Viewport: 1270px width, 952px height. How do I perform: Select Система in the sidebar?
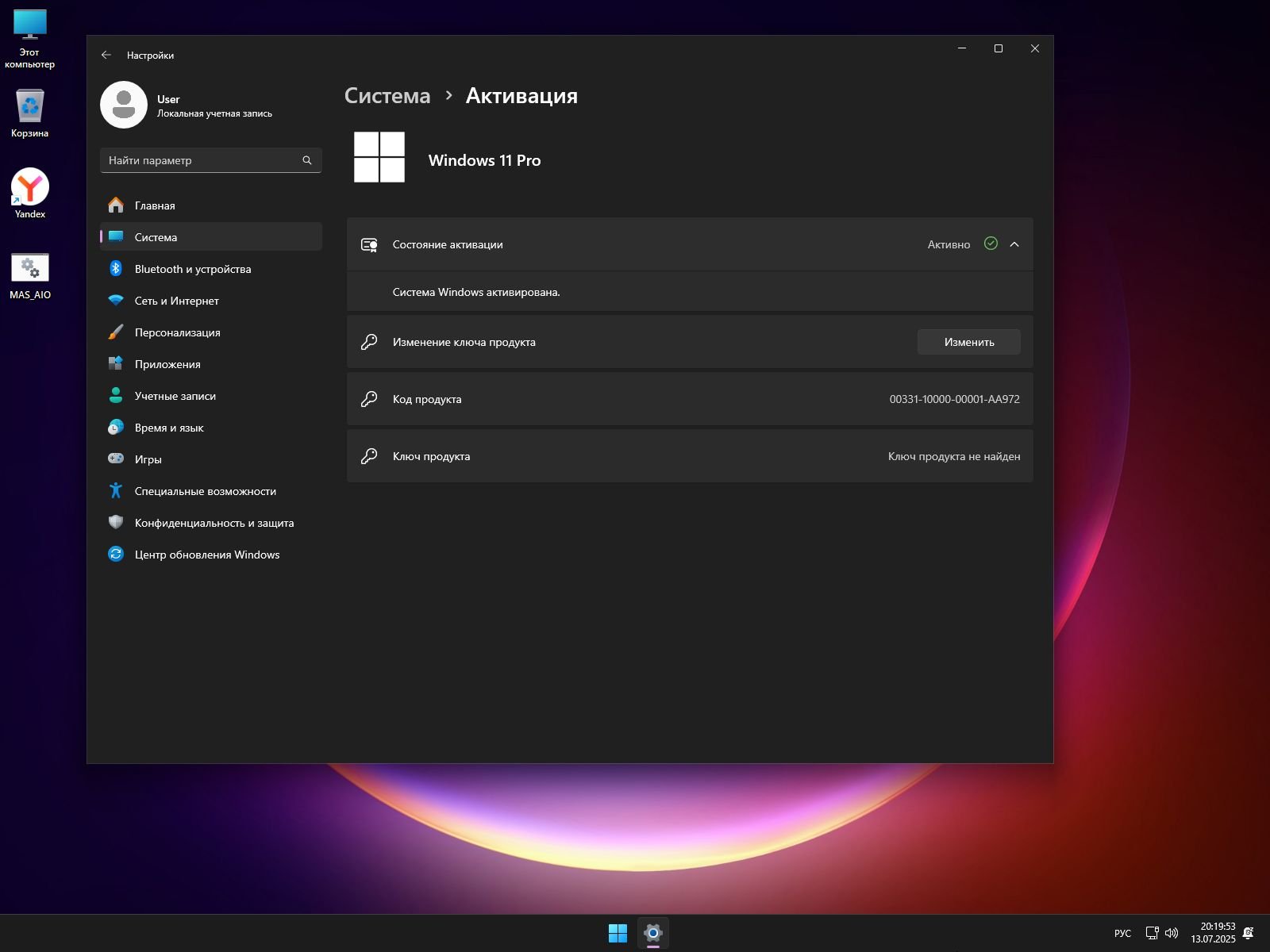(x=211, y=237)
